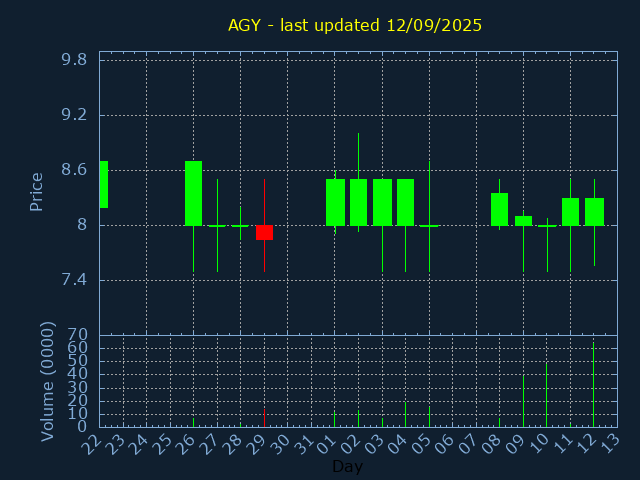
Task: Click the partial green candlestick for day 22
Action: point(104,184)
